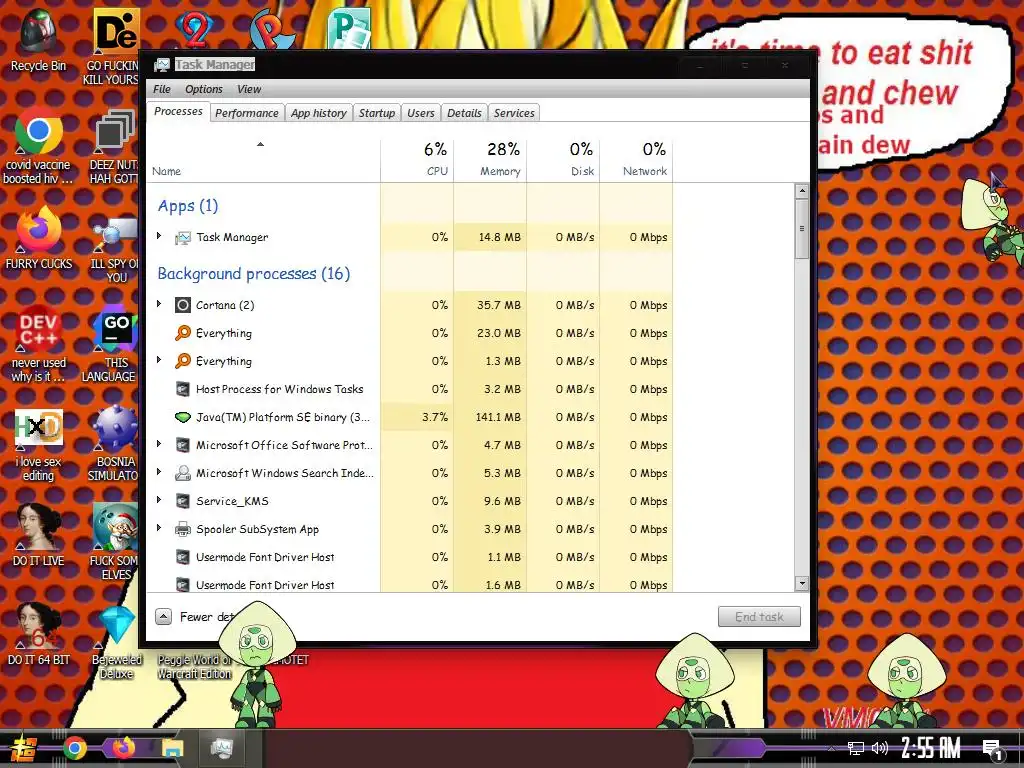Select the first Usermode Font Driver Host row
The image size is (1024, 768).
pos(410,557)
